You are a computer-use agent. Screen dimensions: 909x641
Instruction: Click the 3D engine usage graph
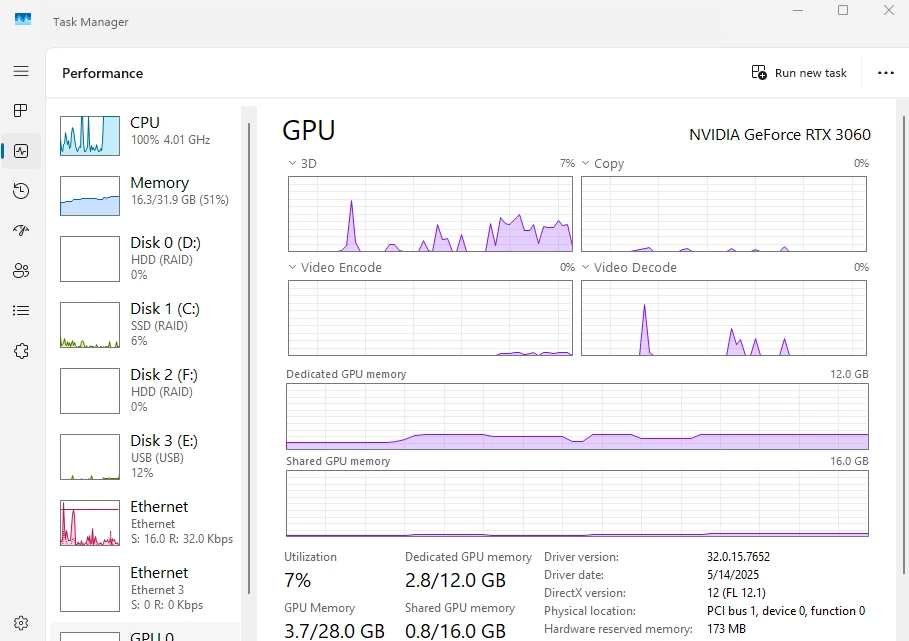(x=430, y=214)
